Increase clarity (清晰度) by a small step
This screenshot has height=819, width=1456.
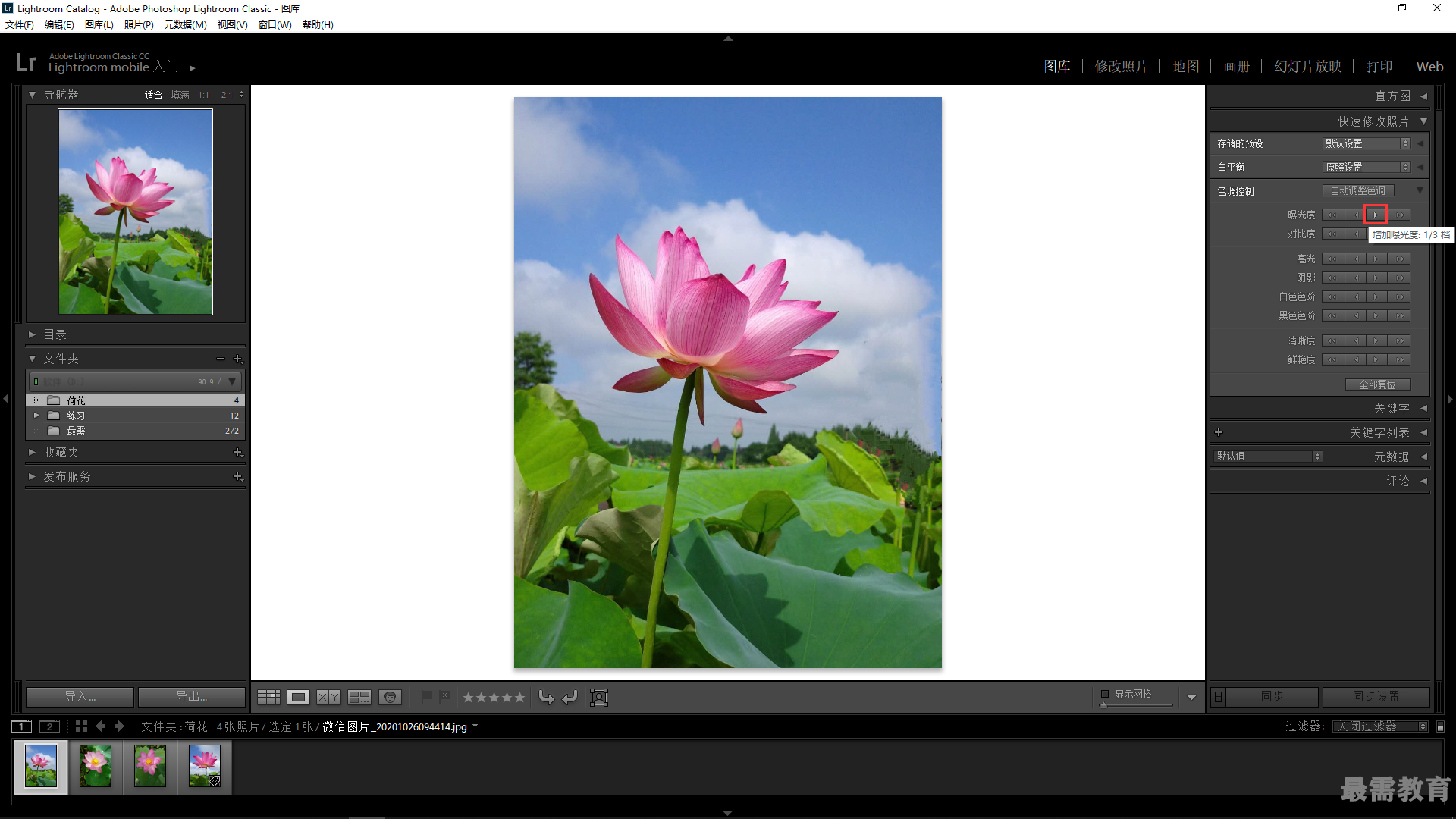click(x=1376, y=340)
